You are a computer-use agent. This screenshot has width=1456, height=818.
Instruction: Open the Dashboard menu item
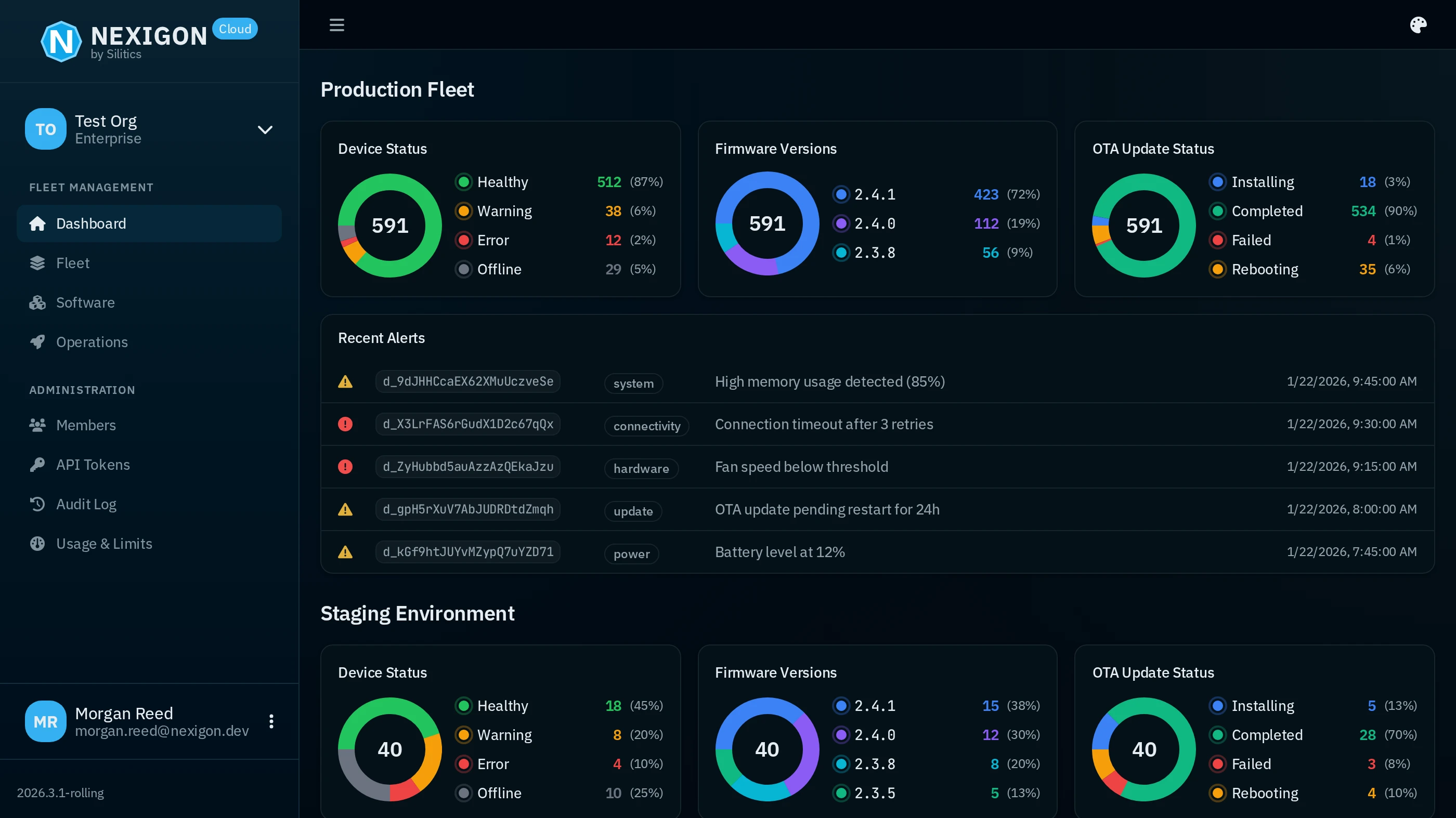149,223
